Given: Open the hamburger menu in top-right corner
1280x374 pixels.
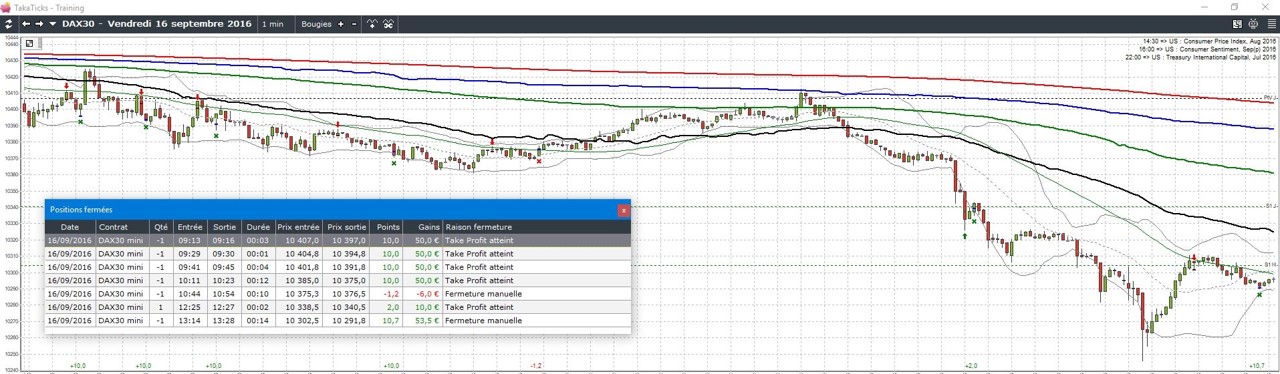Looking at the screenshot, I should (x=1271, y=23).
